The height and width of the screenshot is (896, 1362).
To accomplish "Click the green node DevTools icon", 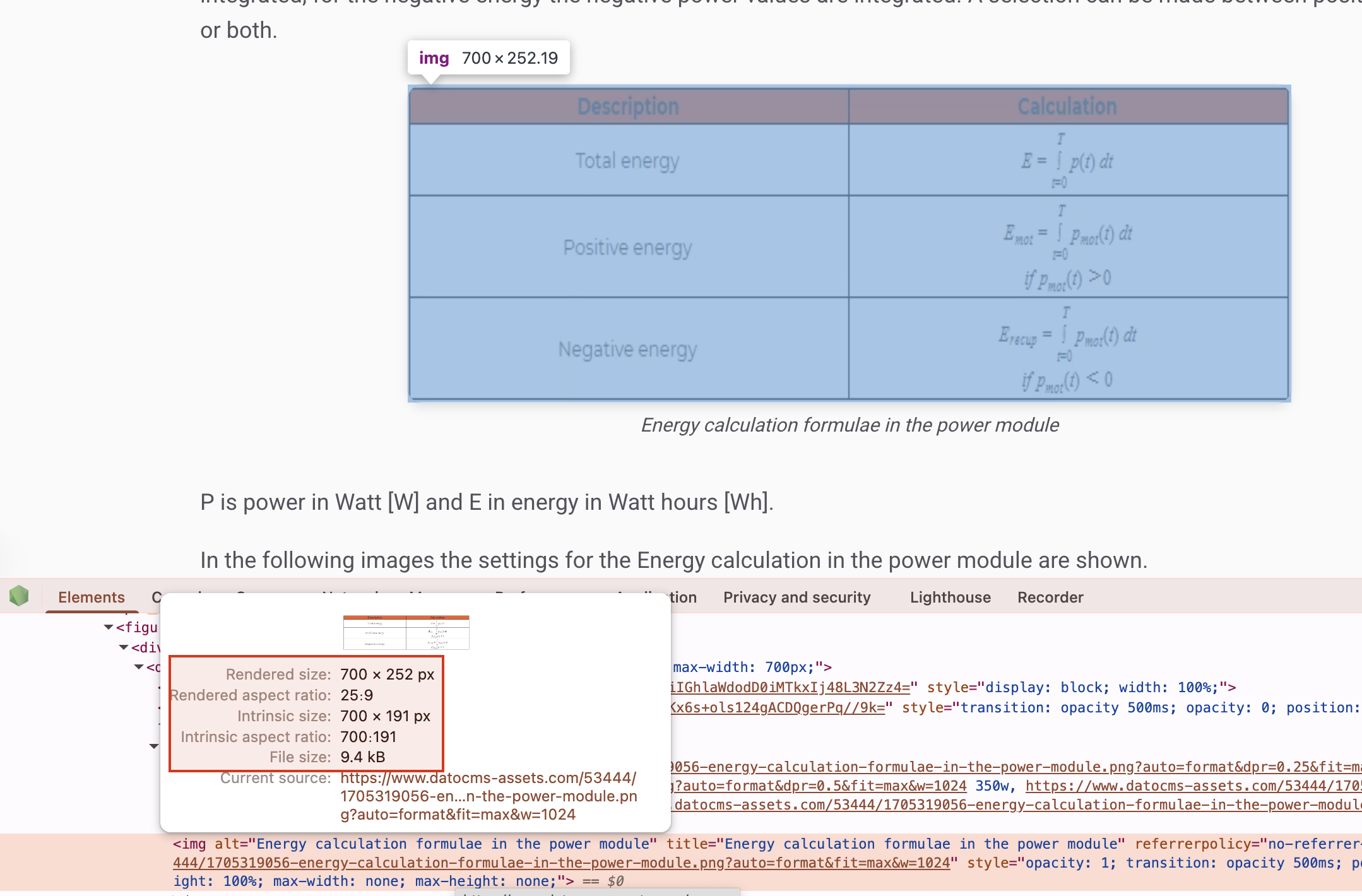I will [19, 596].
